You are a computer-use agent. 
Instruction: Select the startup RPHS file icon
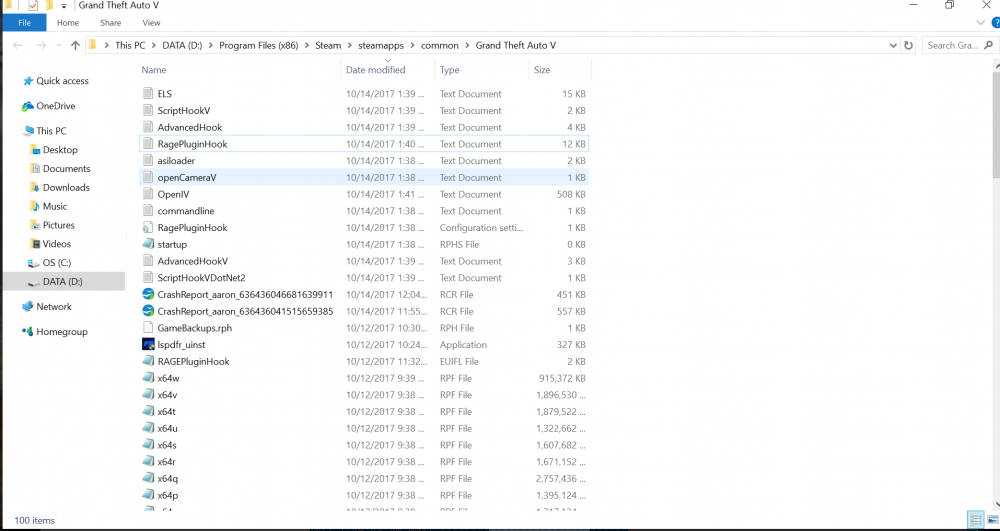tap(148, 244)
